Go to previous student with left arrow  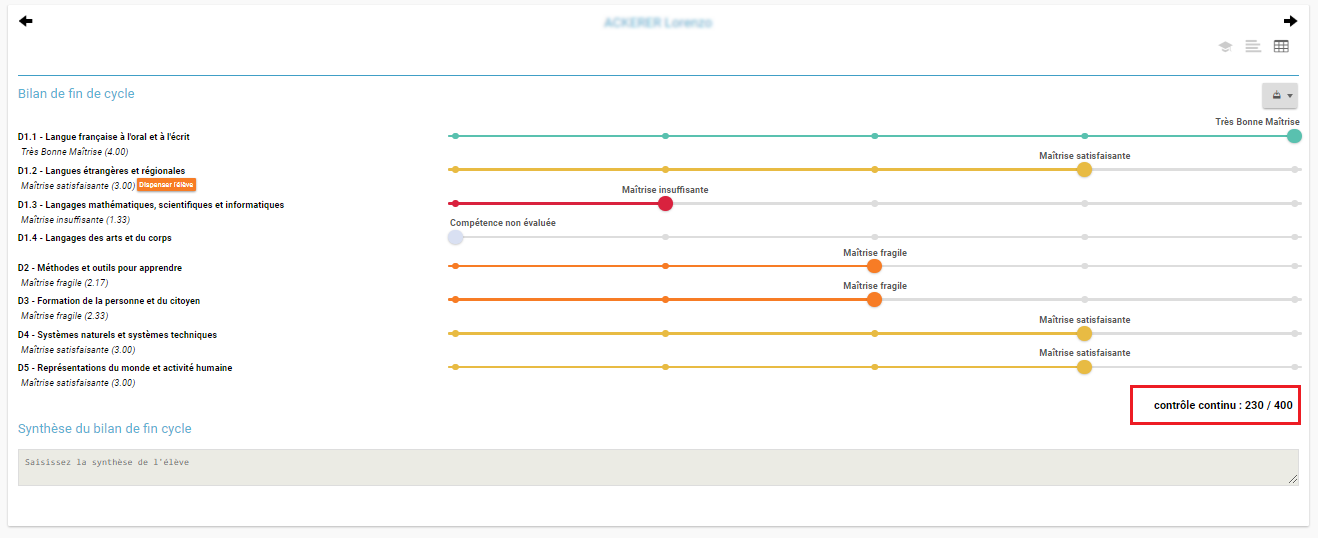[26, 21]
